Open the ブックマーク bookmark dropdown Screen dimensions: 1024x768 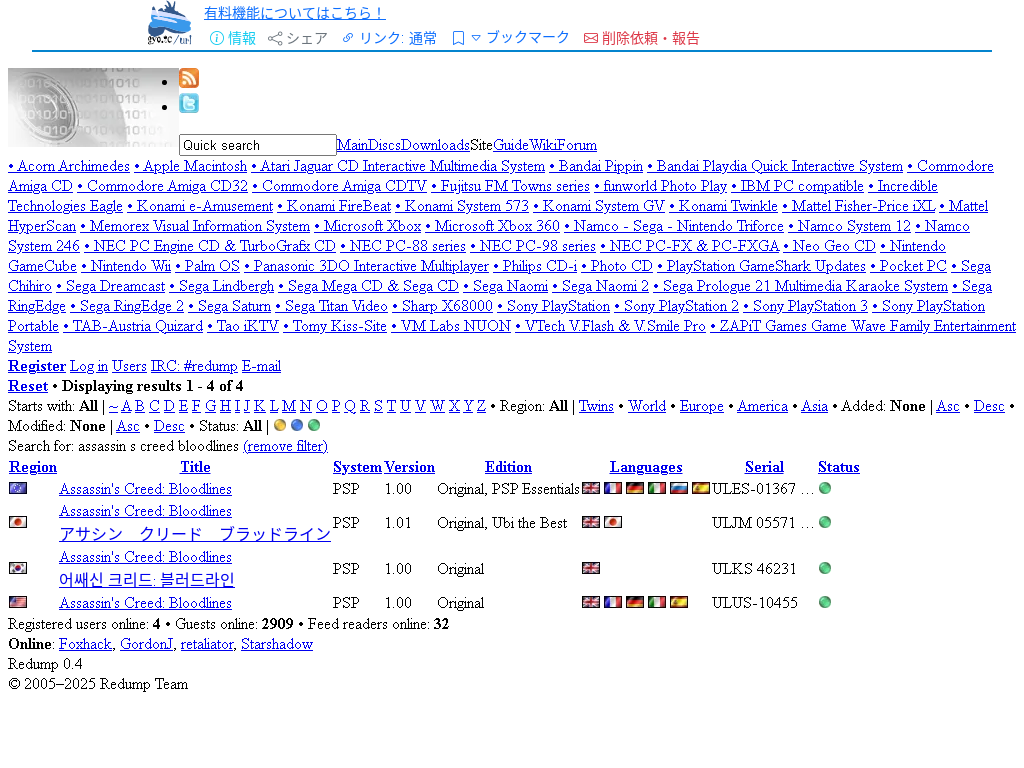[x=511, y=38]
